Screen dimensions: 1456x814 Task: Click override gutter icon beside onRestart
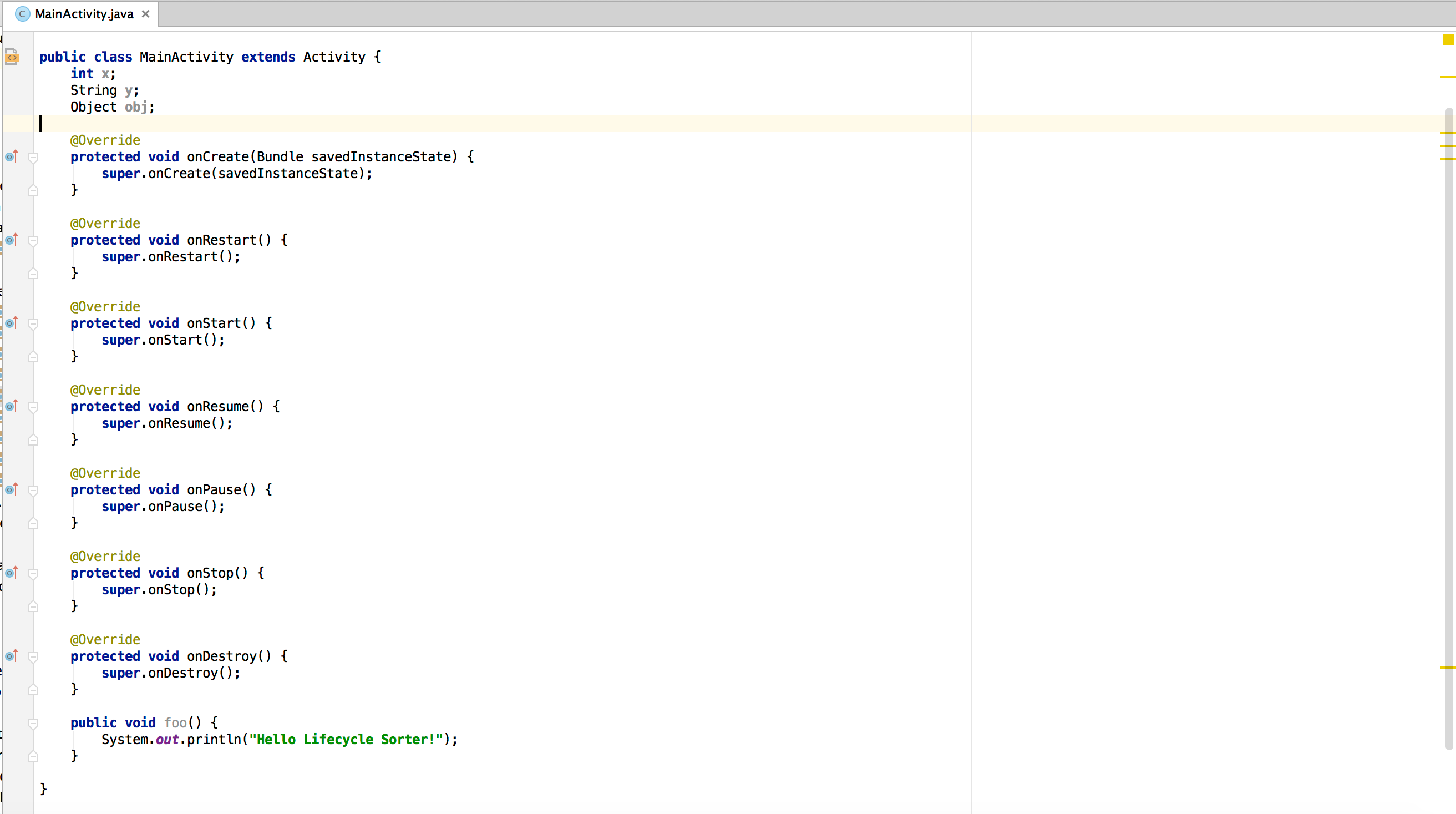pyautogui.click(x=12, y=240)
